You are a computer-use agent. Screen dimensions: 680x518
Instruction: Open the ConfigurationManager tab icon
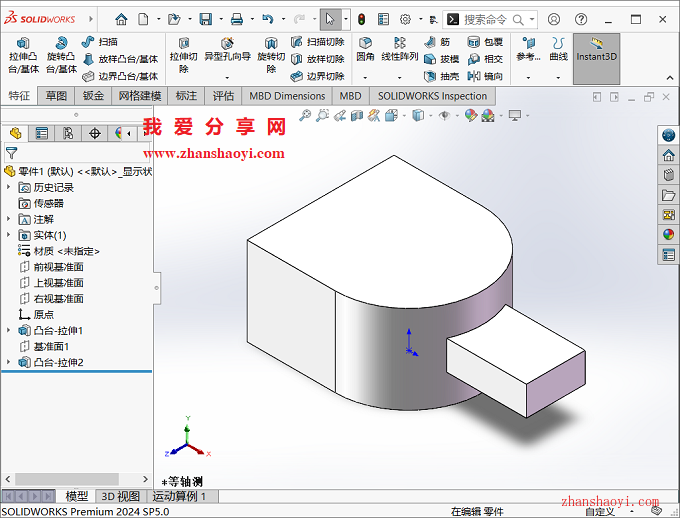(x=68, y=133)
